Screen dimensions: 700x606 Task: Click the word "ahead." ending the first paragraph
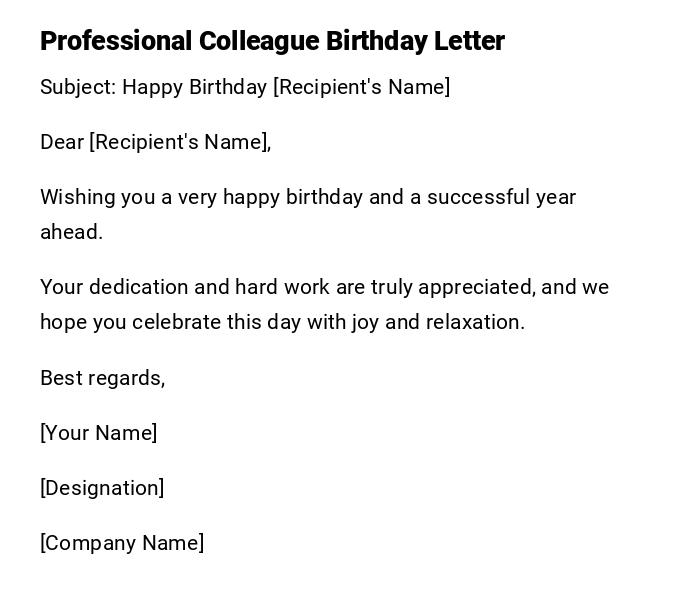(x=71, y=232)
